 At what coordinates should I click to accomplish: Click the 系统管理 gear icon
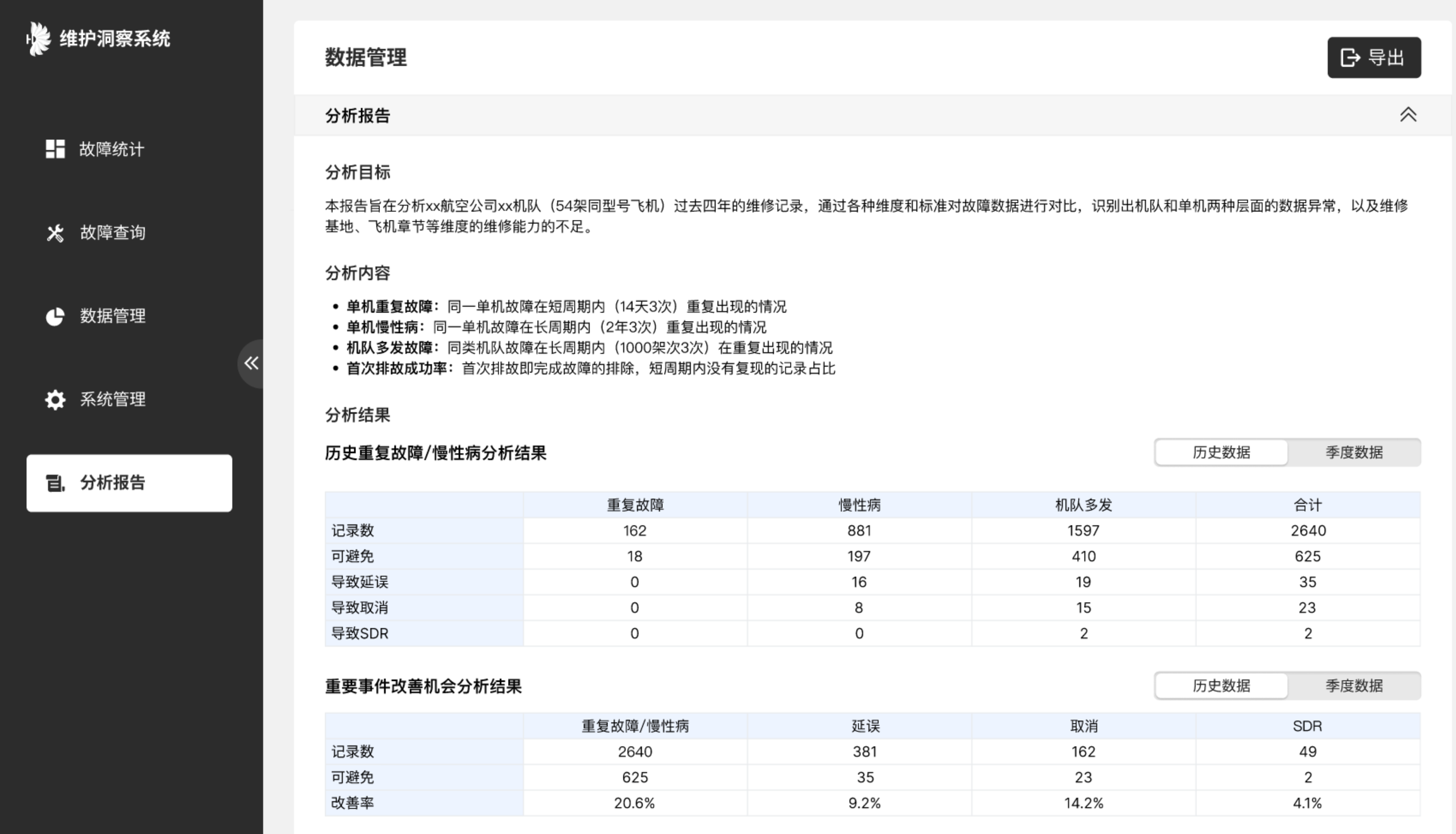click(x=55, y=399)
